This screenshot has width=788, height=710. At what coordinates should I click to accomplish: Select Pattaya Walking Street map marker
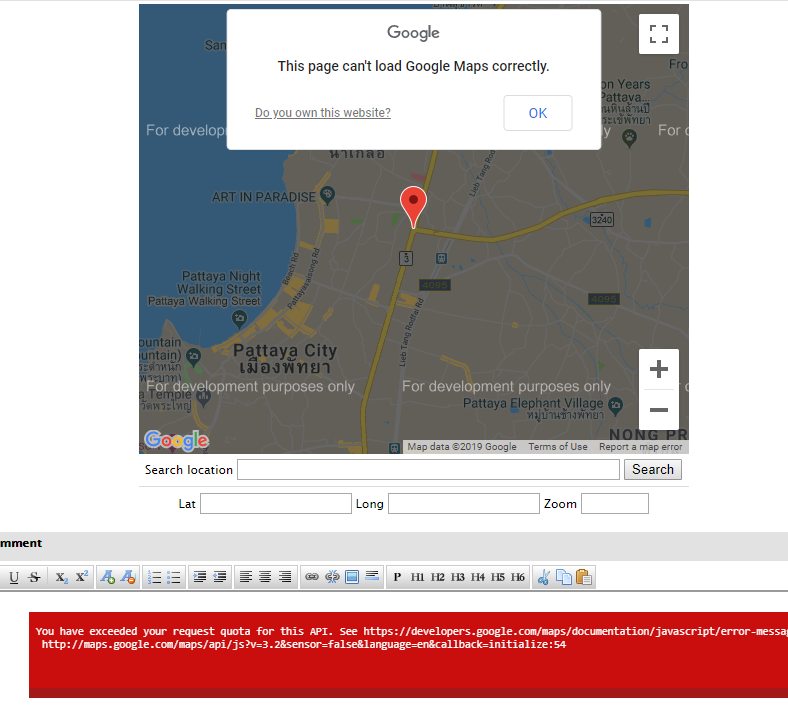coord(239,319)
